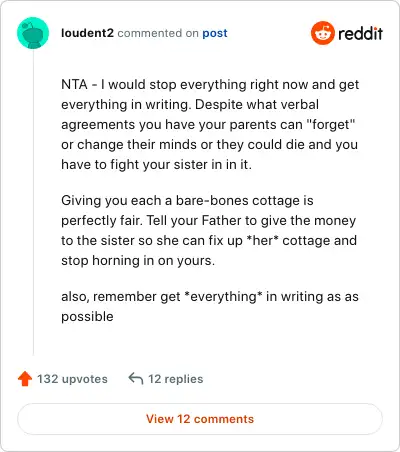Click the phrase "stop horning in on yours"
400x452 pixels.
[136, 260]
